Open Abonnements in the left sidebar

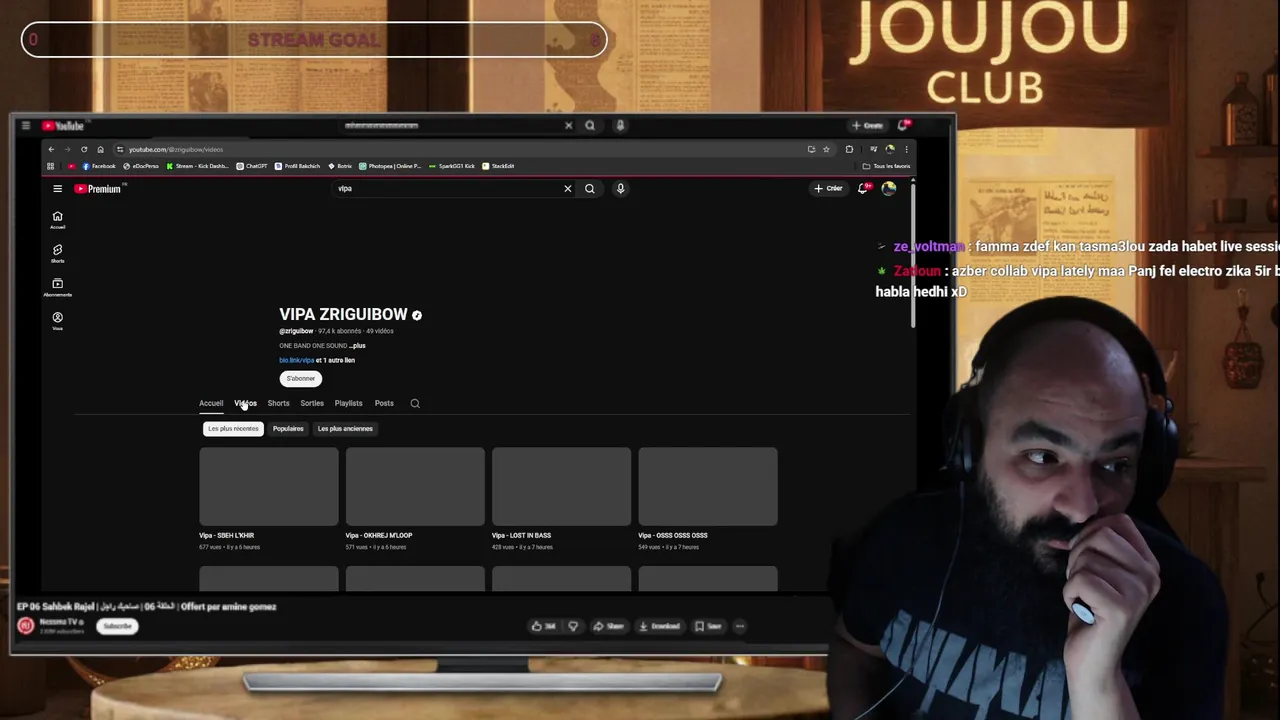coord(57,288)
